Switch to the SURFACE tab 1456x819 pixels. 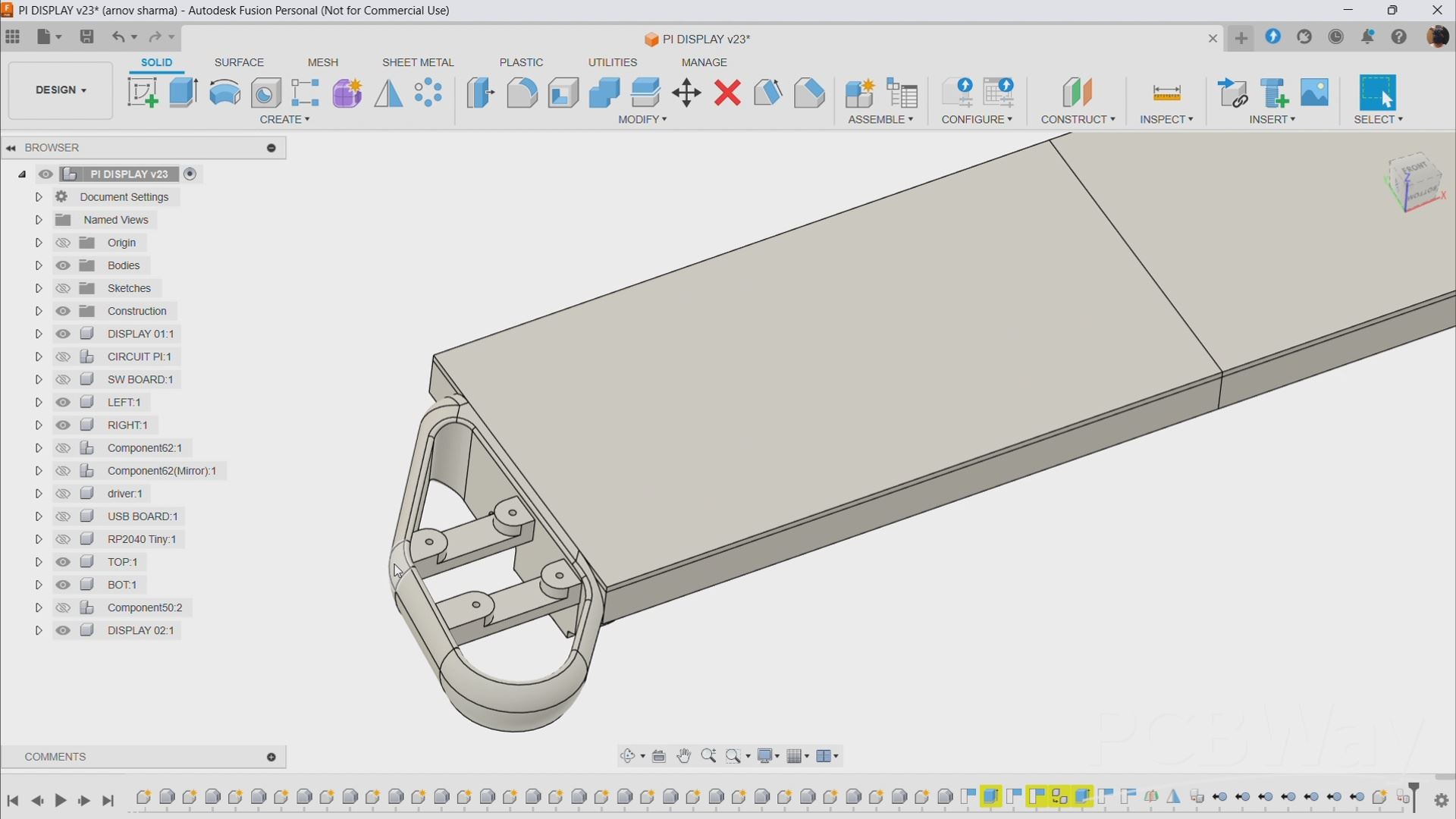point(239,62)
